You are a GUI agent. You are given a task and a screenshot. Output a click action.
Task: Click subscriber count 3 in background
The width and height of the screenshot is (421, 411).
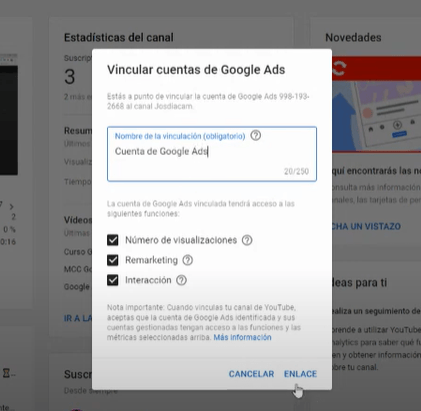pos(70,77)
